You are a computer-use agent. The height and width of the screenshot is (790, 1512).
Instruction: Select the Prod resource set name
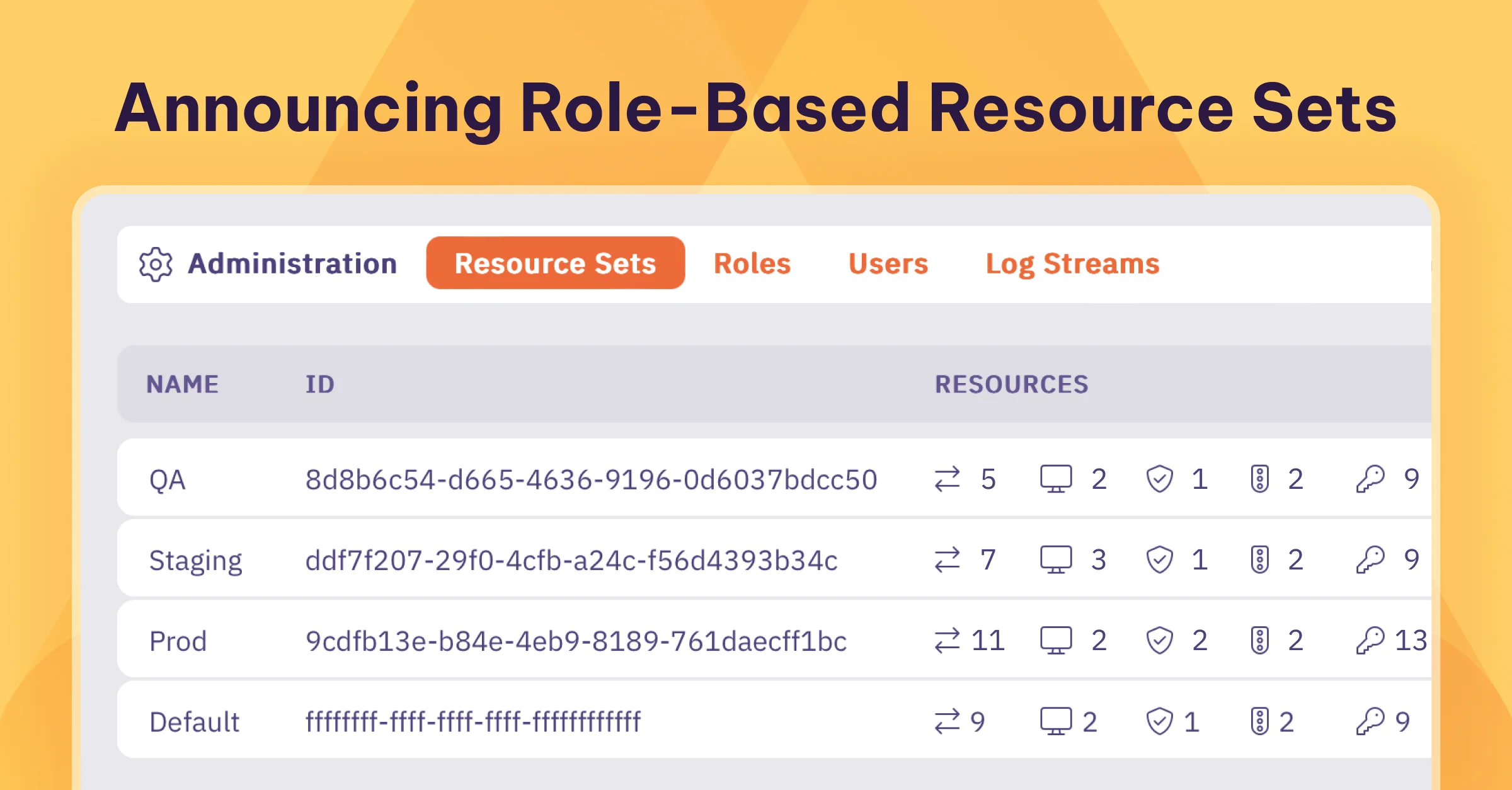click(x=178, y=641)
